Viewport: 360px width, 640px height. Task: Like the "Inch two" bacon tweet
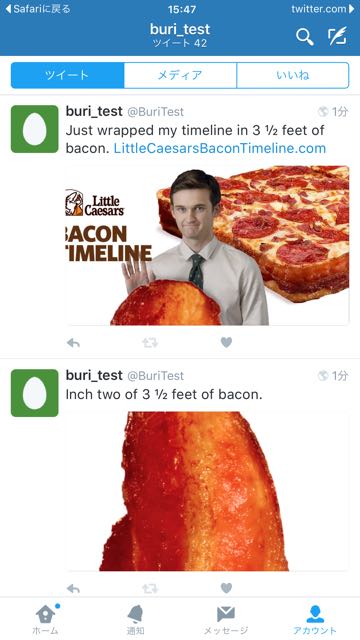(226, 588)
